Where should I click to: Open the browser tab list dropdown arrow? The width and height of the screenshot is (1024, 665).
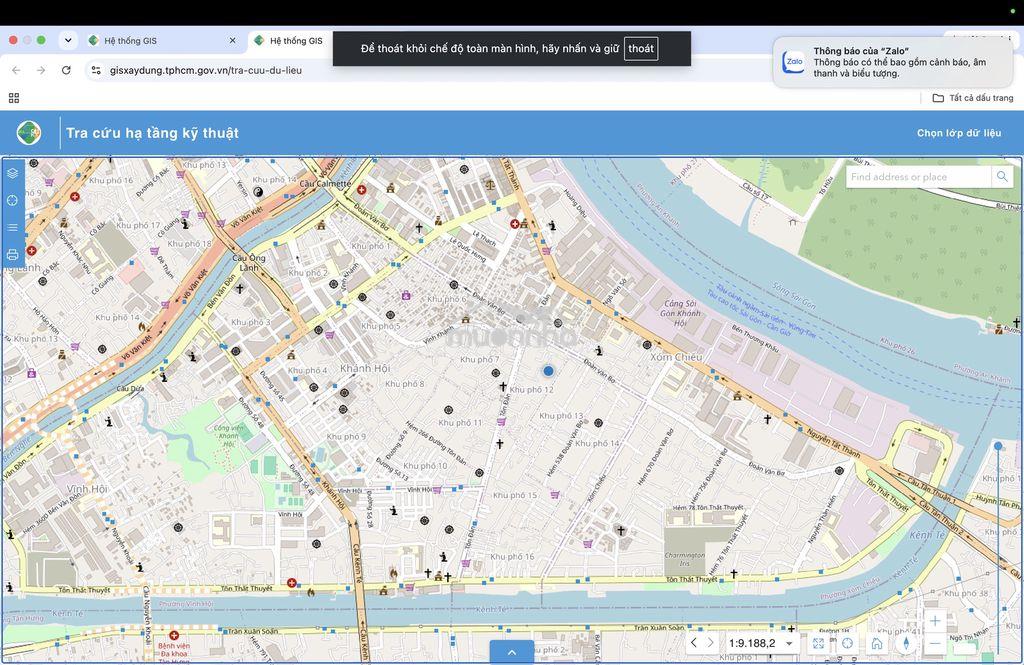pyautogui.click(x=68, y=41)
